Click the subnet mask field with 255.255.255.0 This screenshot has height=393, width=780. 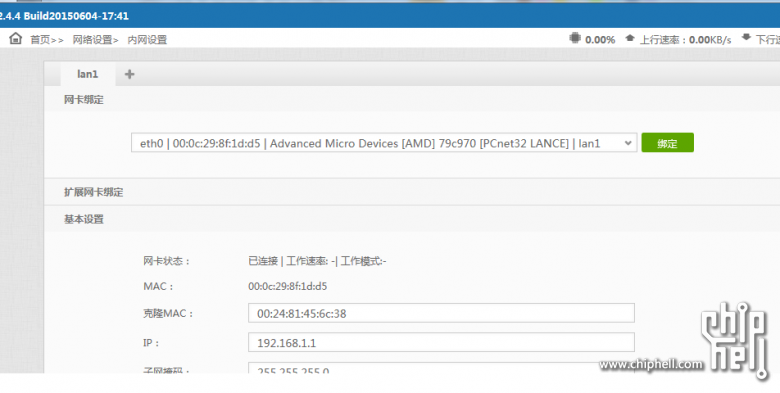tap(441, 369)
